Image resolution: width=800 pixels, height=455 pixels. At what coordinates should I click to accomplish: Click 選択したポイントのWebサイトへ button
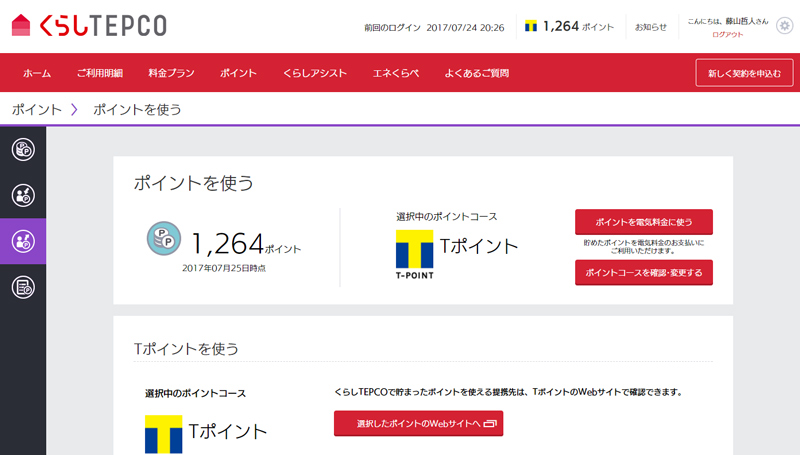pyautogui.click(x=418, y=423)
